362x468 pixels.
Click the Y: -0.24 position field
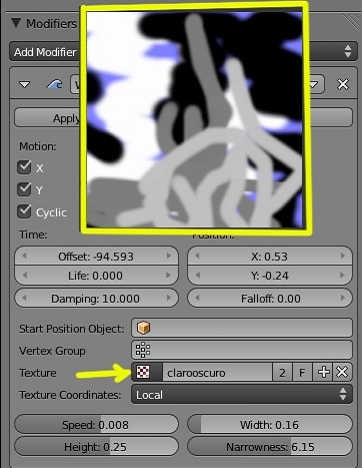270,275
